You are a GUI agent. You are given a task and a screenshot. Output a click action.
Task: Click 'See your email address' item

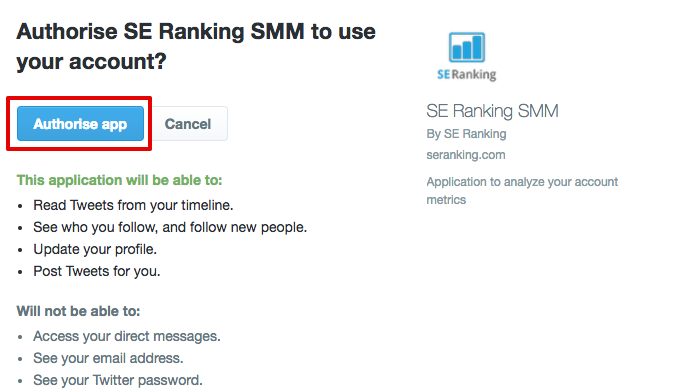(x=108, y=358)
